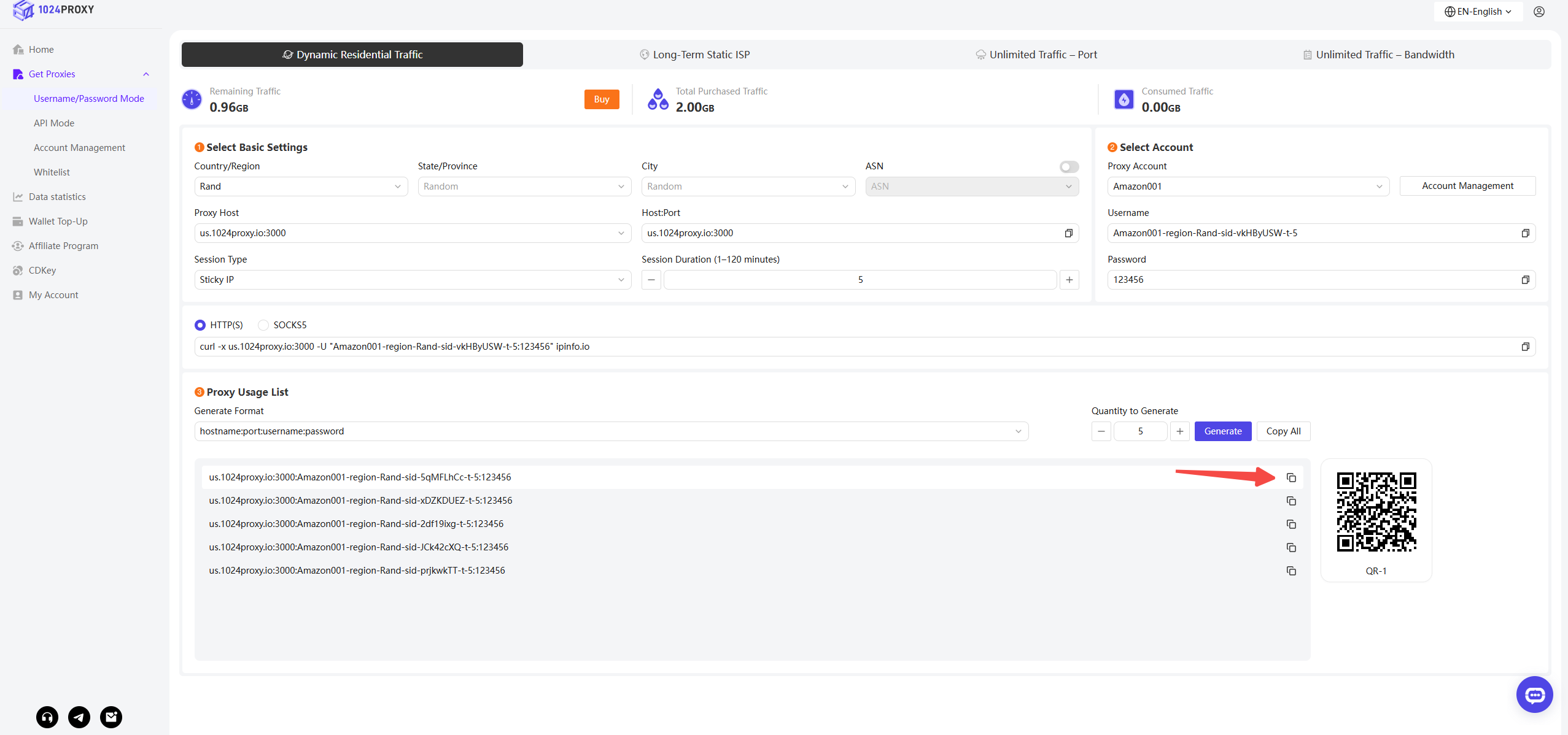The image size is (1568, 735).
Task: Copy the Host:Port value
Action: click(x=1068, y=233)
